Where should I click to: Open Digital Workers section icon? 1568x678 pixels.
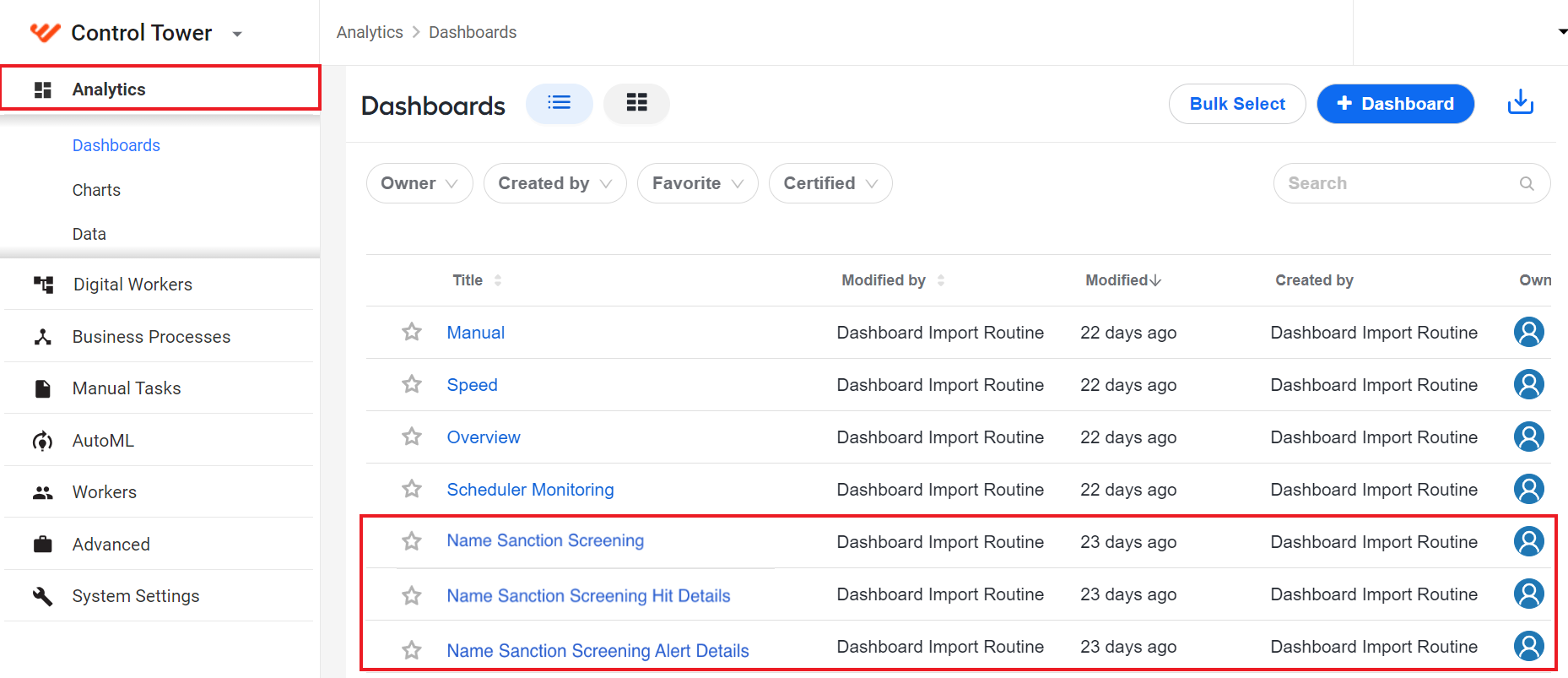(43, 285)
